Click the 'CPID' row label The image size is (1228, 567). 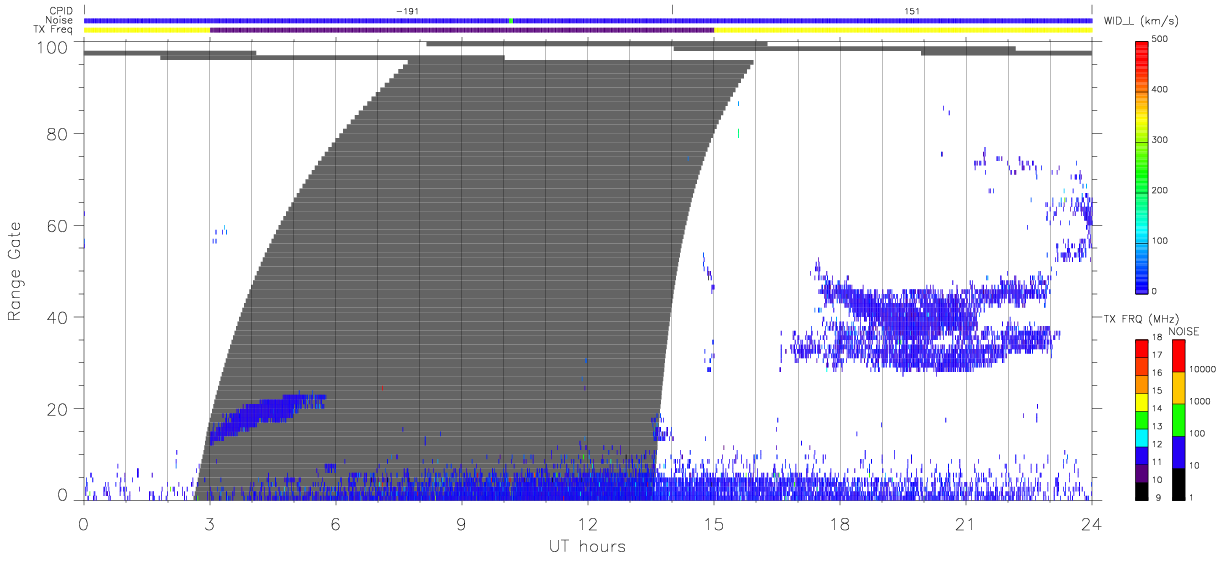point(61,11)
